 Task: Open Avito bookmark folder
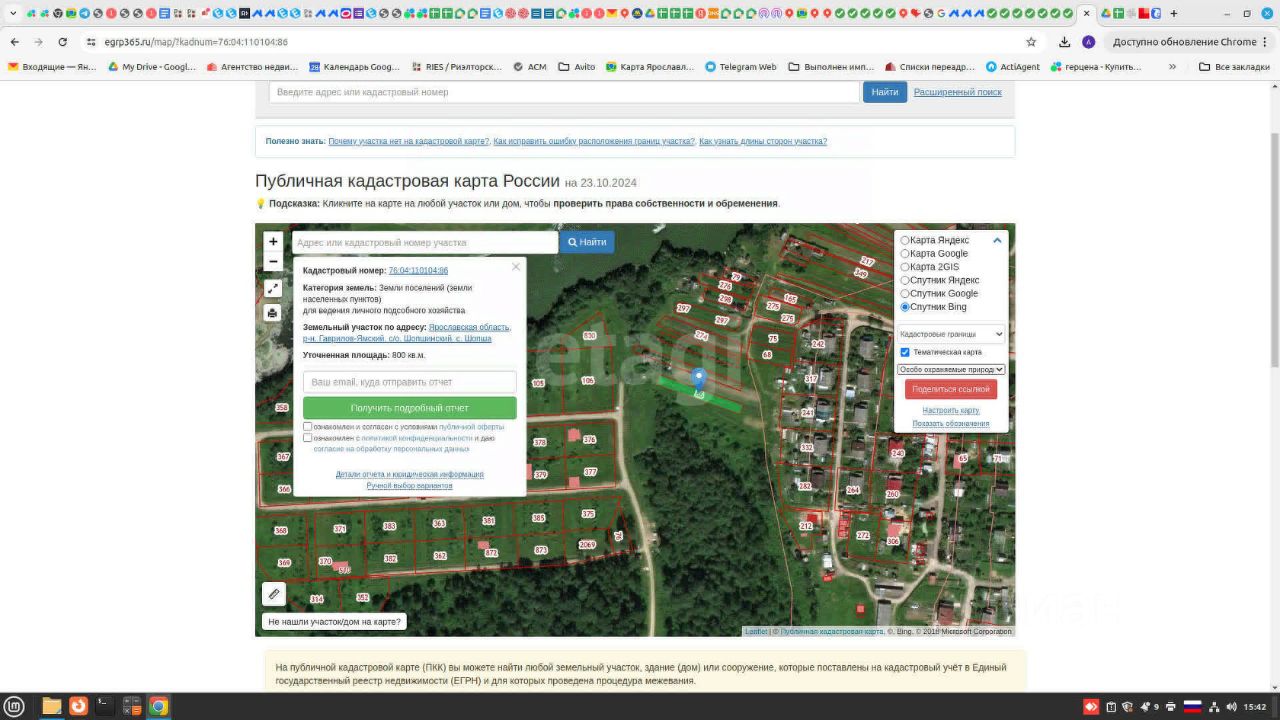click(x=577, y=67)
